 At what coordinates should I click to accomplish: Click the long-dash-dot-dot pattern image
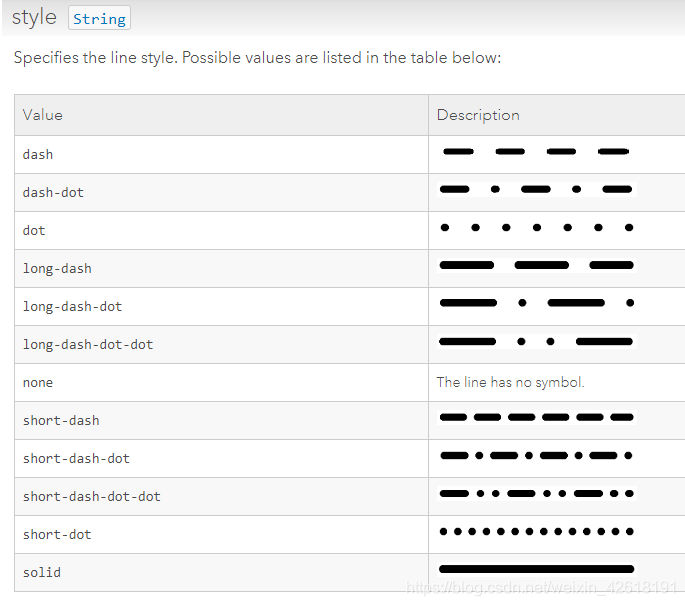[536, 341]
